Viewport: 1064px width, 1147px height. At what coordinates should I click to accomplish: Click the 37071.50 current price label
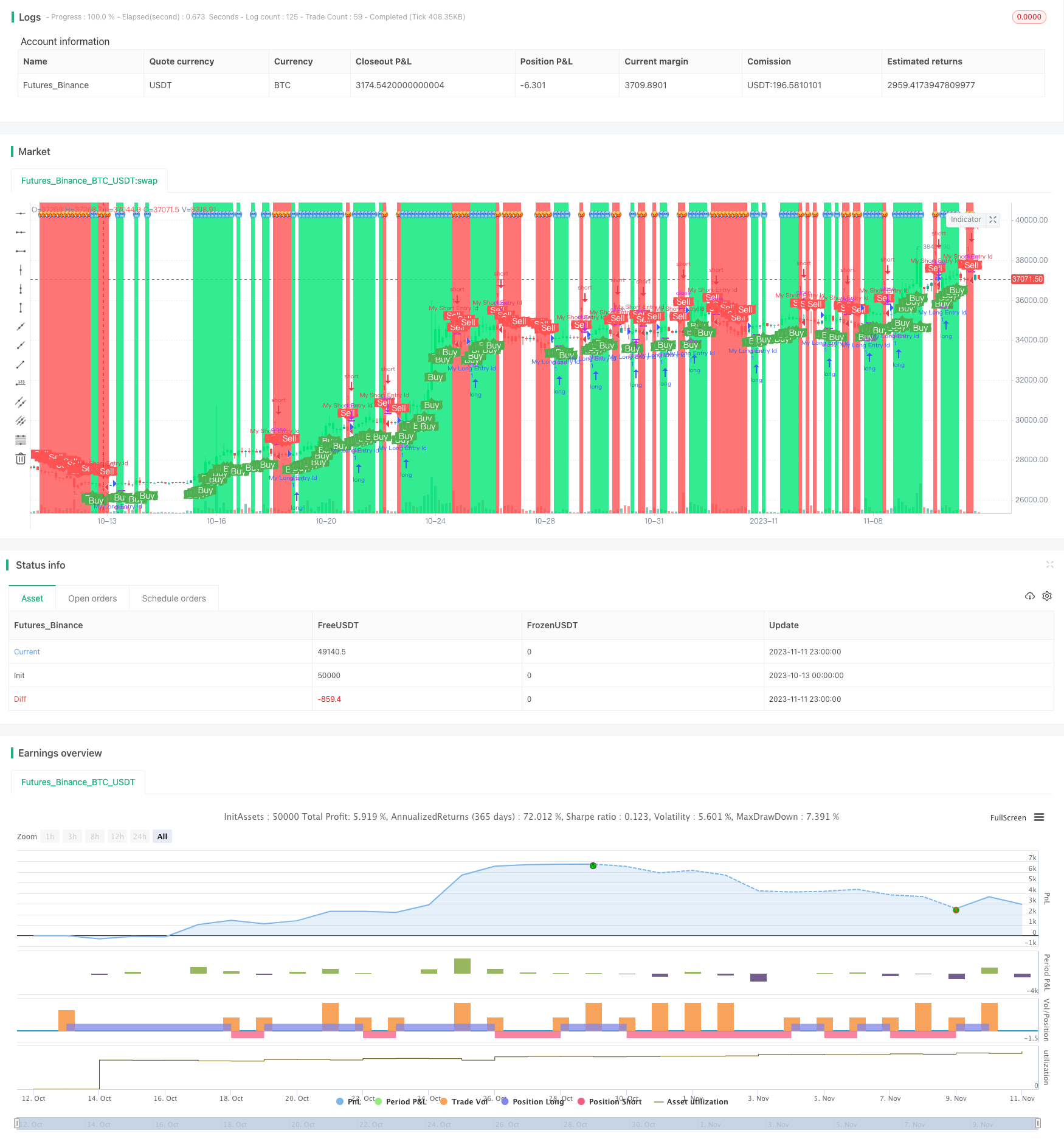point(1028,279)
